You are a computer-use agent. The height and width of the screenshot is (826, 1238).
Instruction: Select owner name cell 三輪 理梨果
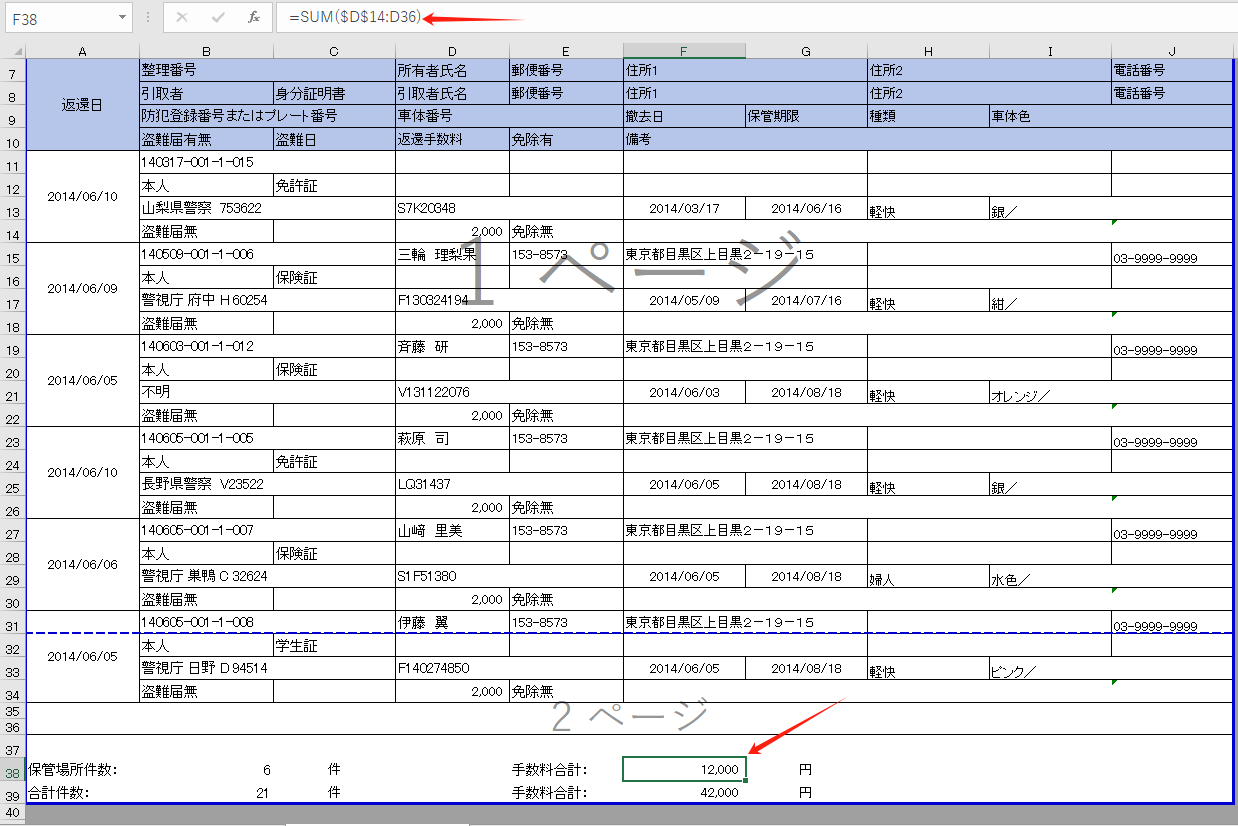click(x=452, y=254)
